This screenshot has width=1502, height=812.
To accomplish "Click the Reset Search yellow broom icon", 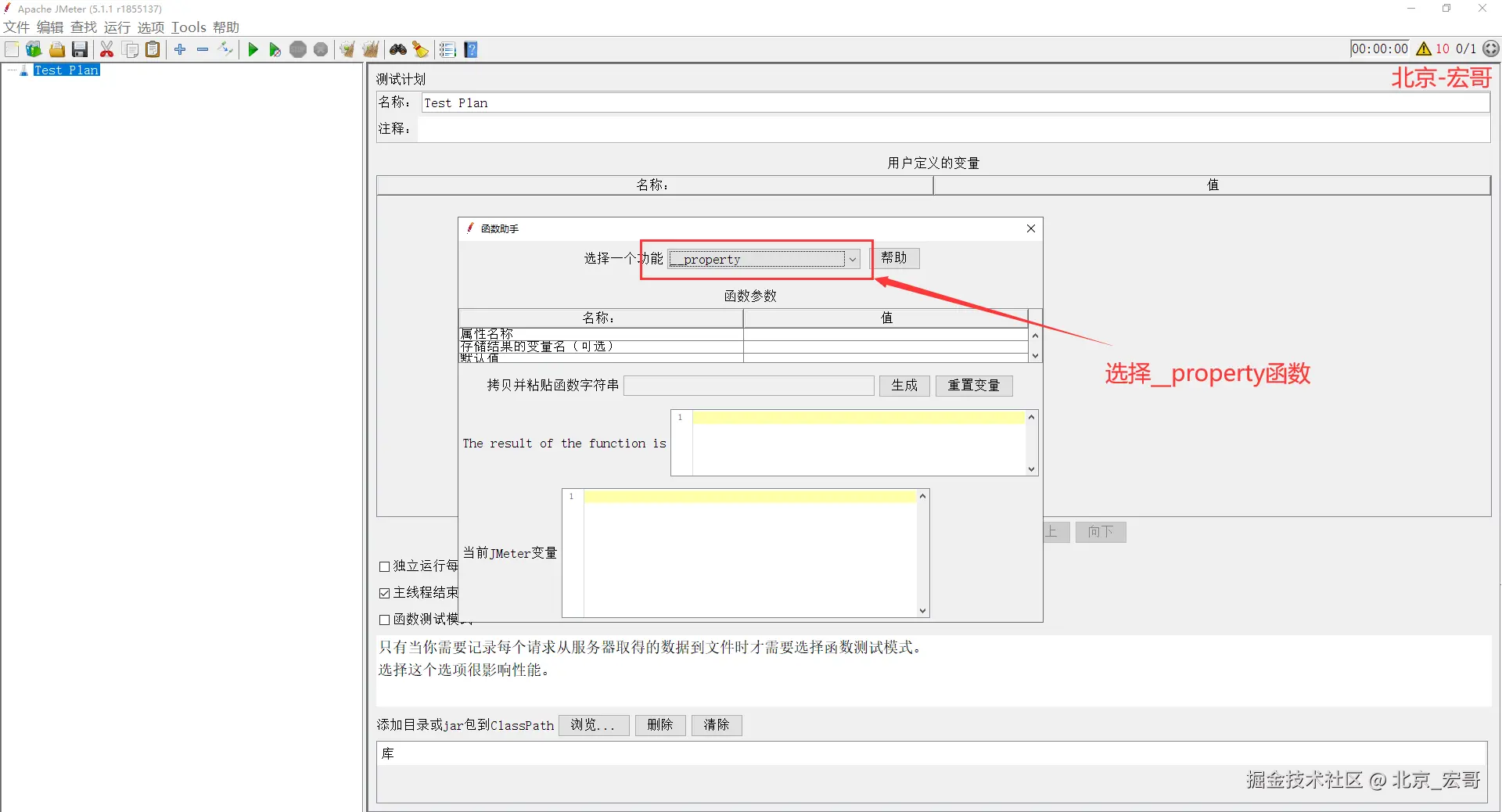I will (x=421, y=49).
